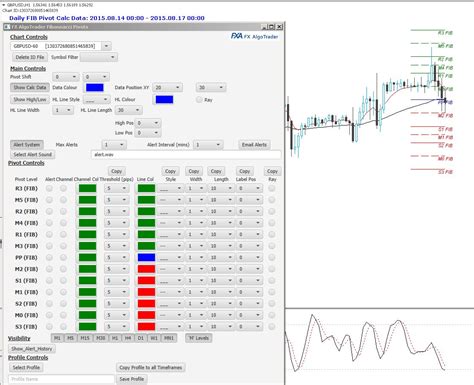Pick the blue Line Col swatch for PP (FIB)

click(146, 257)
